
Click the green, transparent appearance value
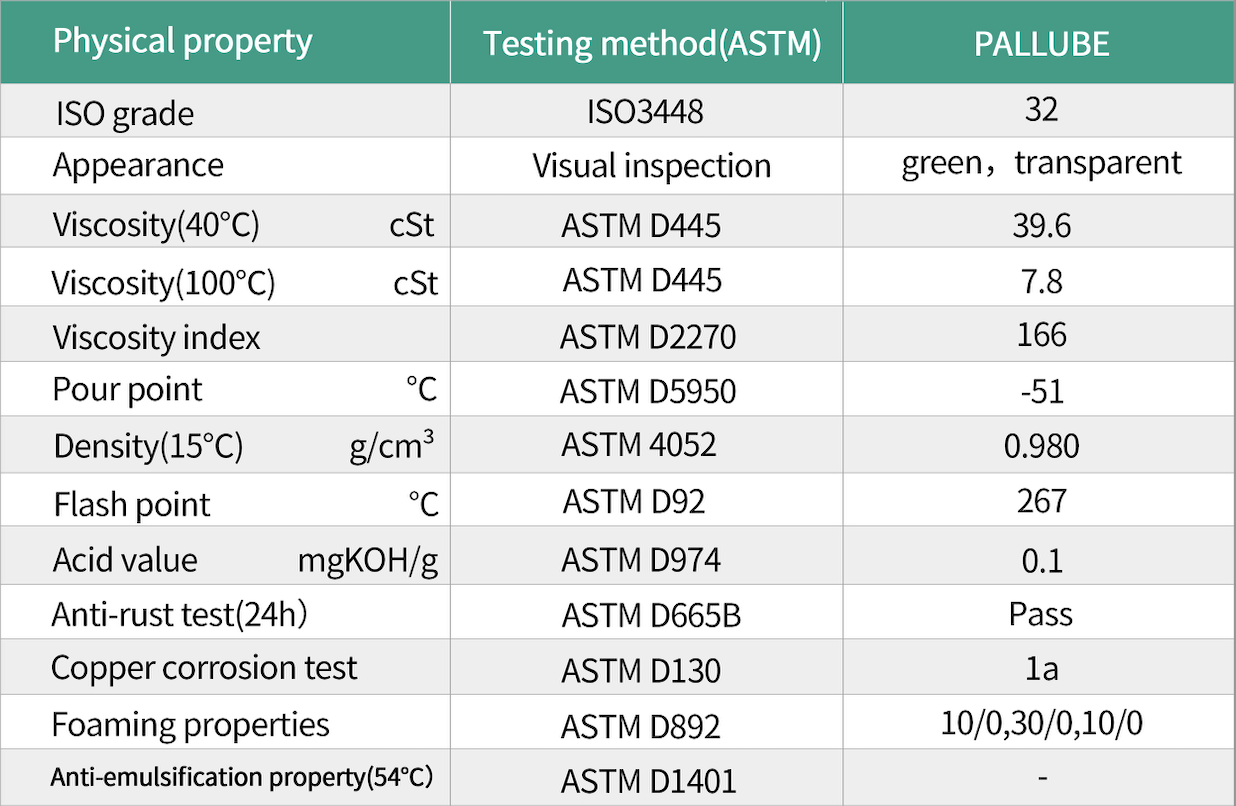[1041, 163]
